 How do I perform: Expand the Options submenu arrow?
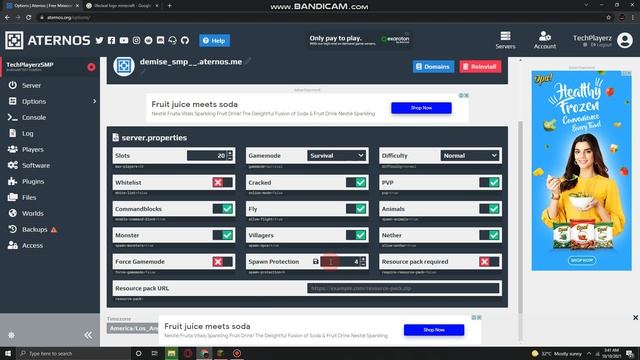click(x=94, y=101)
